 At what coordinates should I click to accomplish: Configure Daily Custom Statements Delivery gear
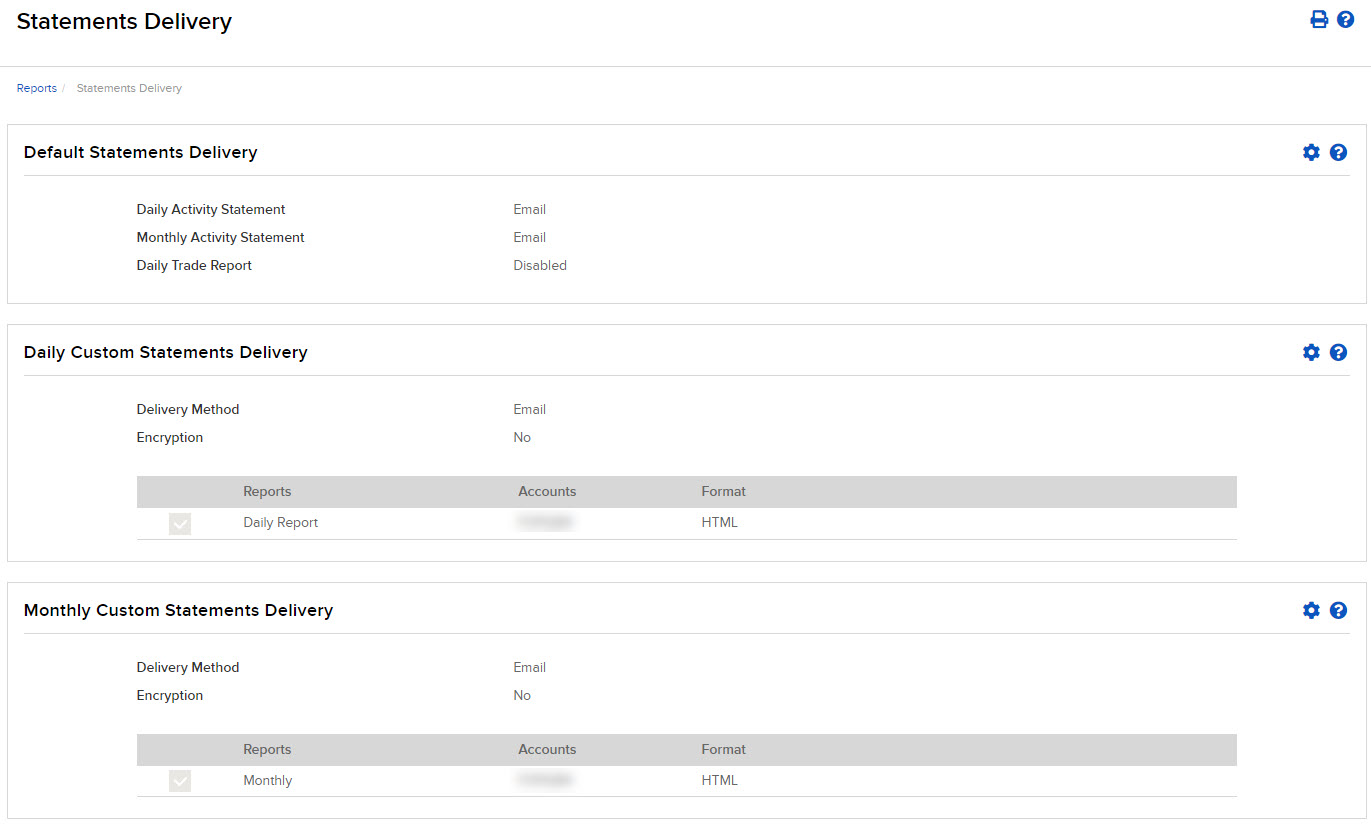point(1311,352)
